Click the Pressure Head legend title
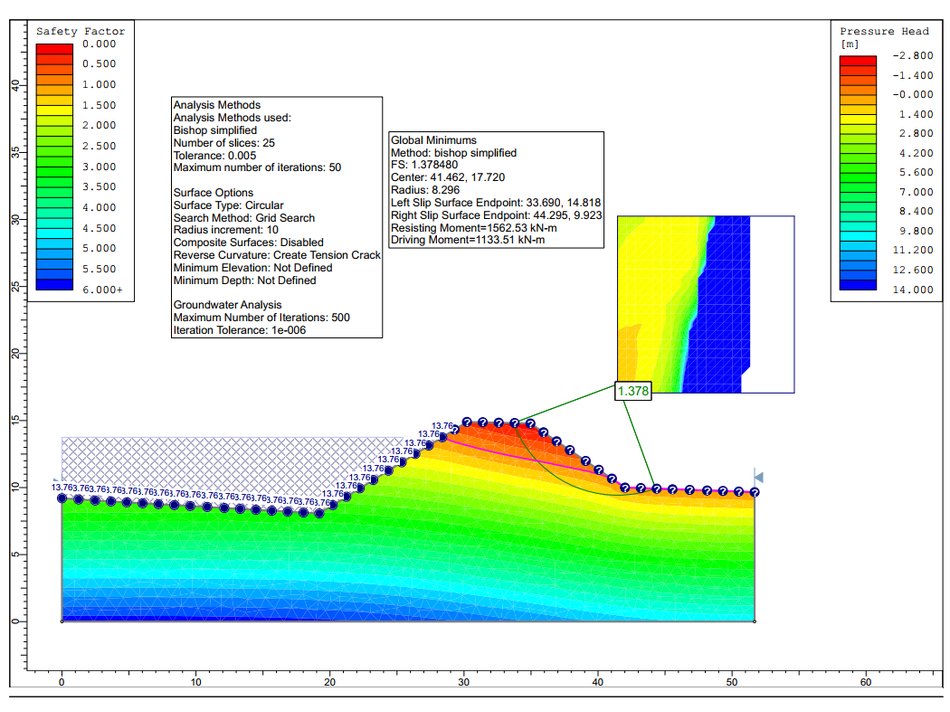The image size is (950, 712). point(884,31)
